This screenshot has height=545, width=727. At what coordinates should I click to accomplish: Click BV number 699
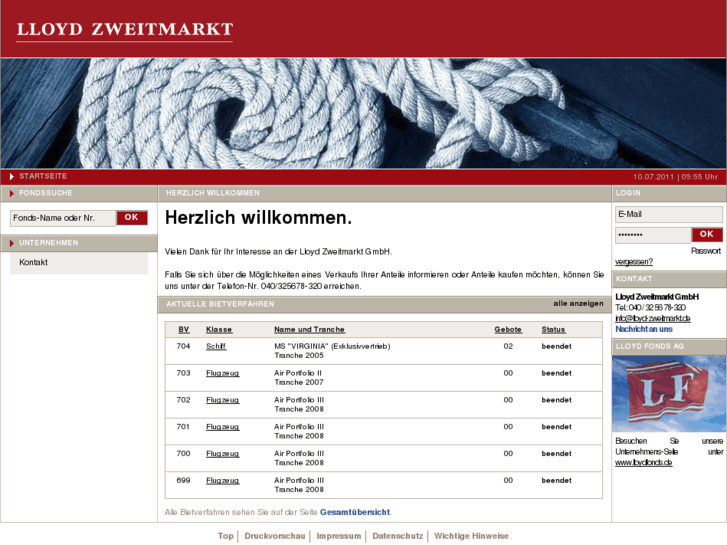tap(183, 481)
